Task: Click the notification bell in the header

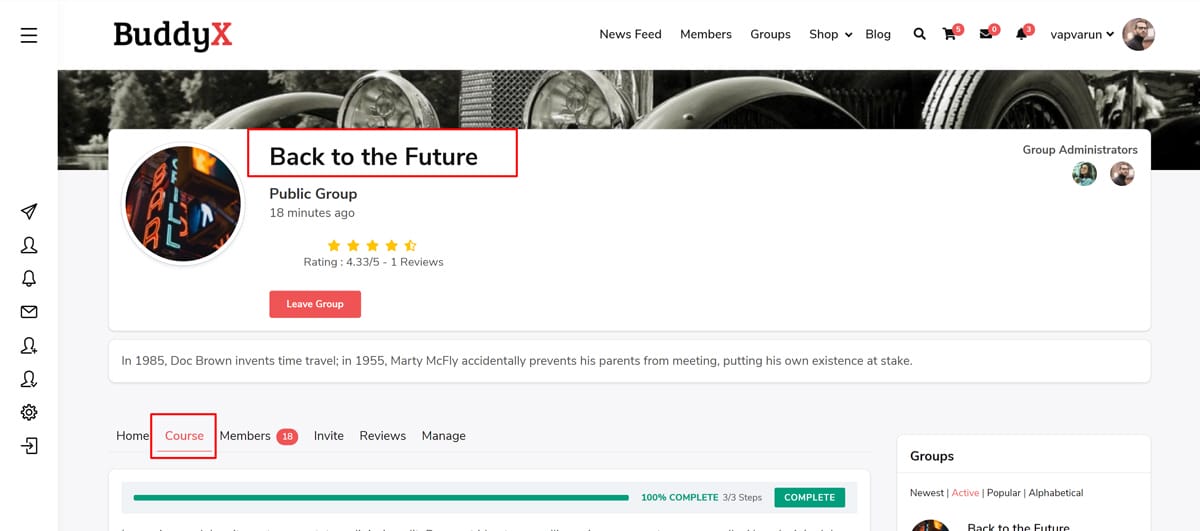Action: tap(1021, 34)
